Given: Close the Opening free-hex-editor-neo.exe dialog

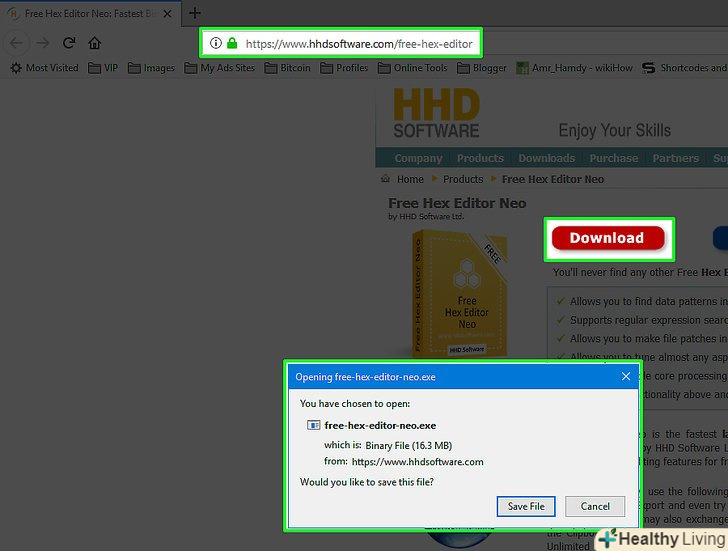Looking at the screenshot, I should click(x=626, y=376).
